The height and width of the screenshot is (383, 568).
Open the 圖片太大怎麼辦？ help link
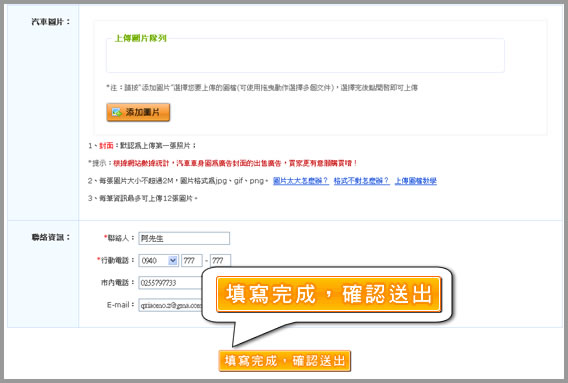[301, 181]
